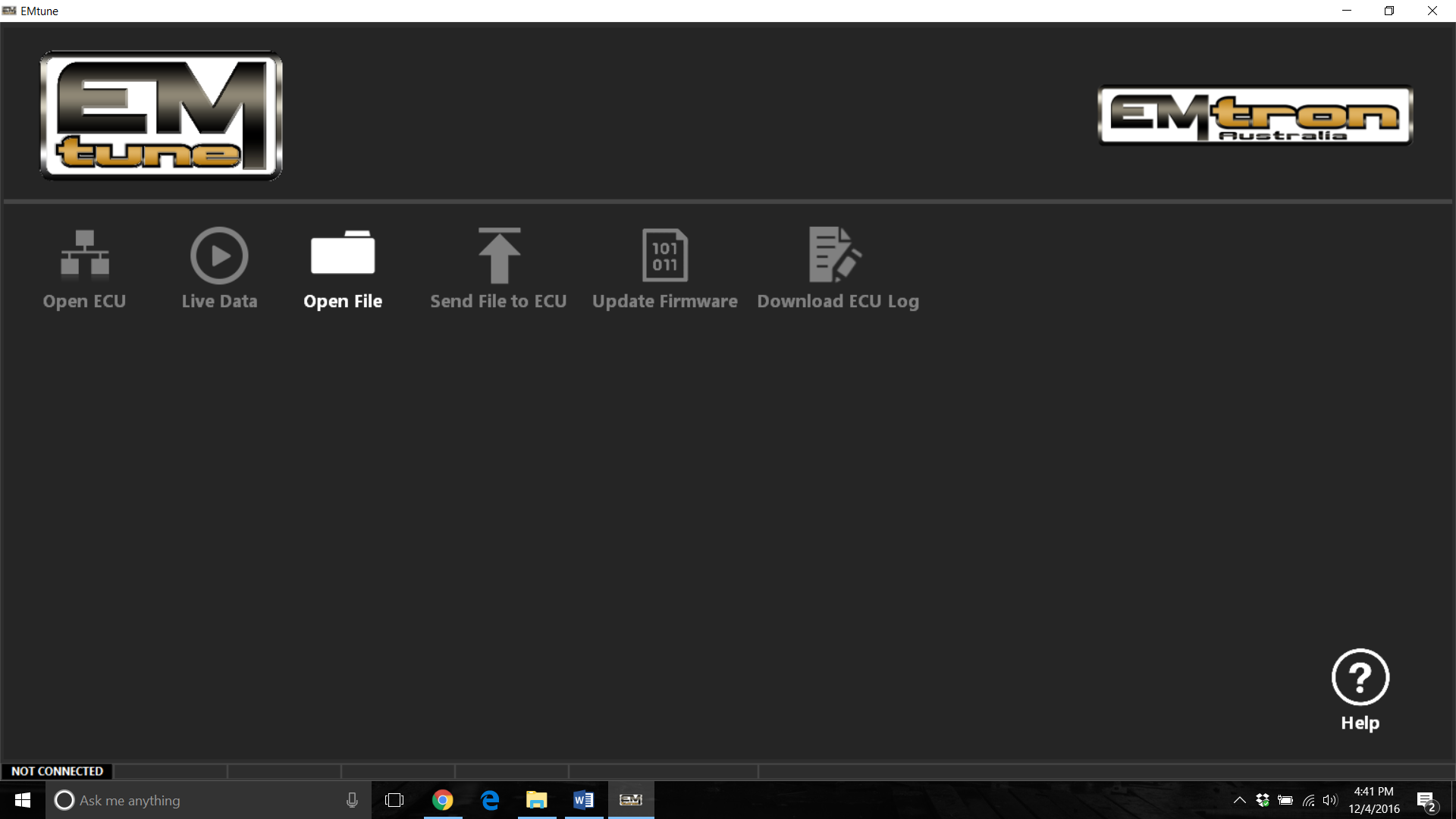Click the Cortana Ask me anything search box
Image resolution: width=1456 pixels, height=819 pixels.
[x=209, y=800]
